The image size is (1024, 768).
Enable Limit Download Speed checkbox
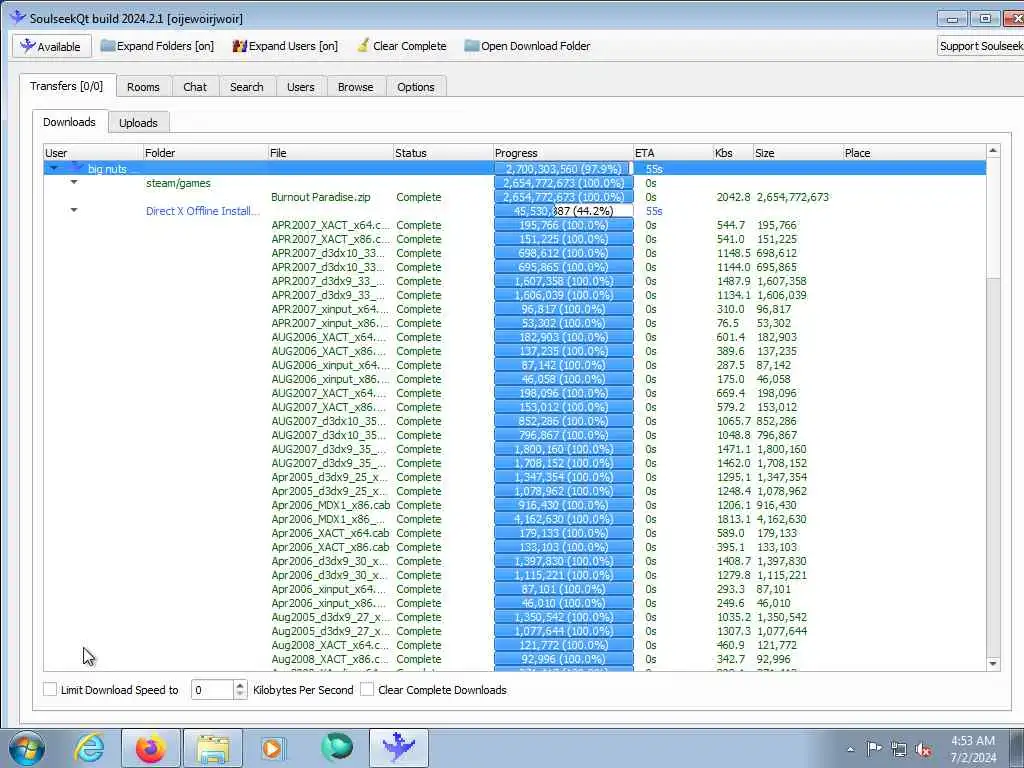coord(50,689)
